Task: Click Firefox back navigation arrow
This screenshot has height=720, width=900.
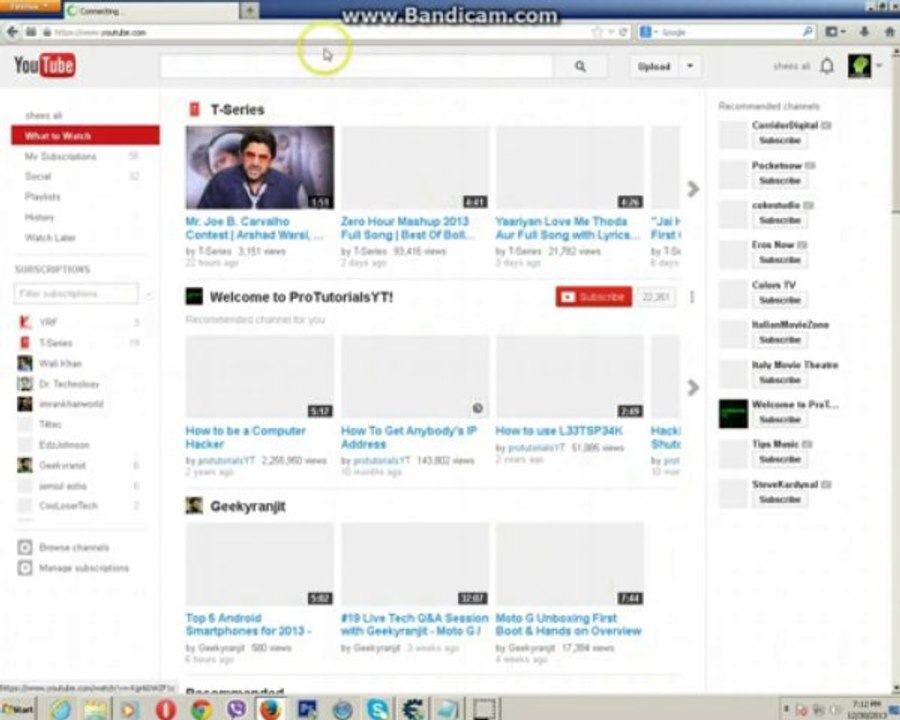Action: [12, 32]
